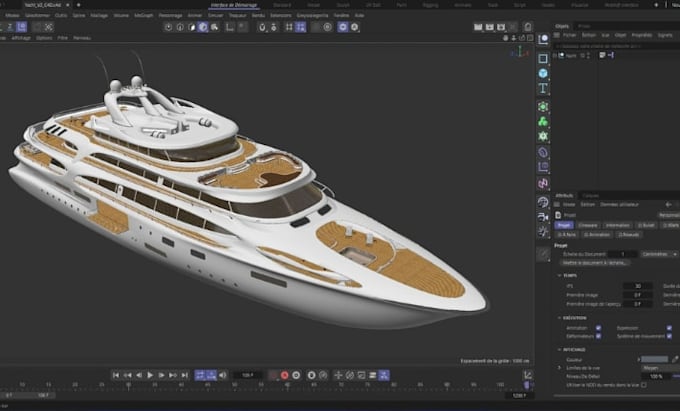Click the eyedropper icon next to Couleur
This screenshot has width=680, height=411.
click(x=675, y=359)
